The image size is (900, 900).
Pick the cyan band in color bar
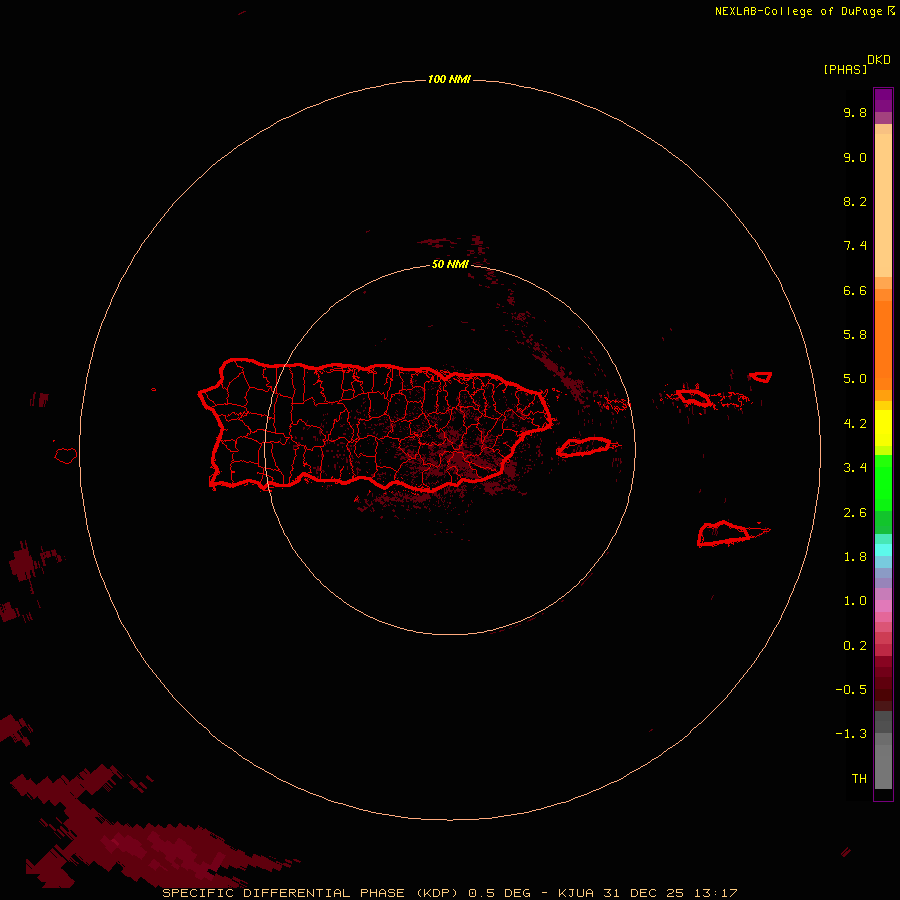tap(883, 550)
